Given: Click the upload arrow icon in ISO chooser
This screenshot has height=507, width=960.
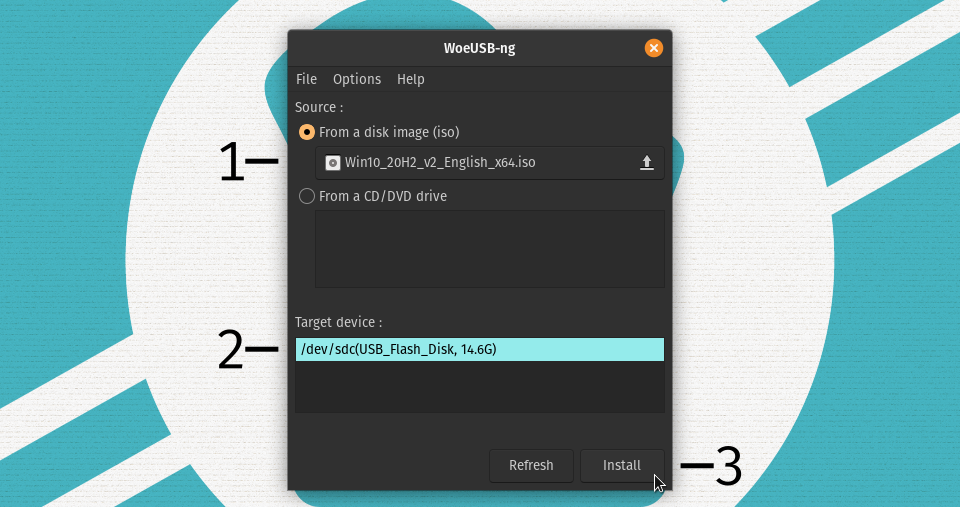Looking at the screenshot, I should coord(646,163).
